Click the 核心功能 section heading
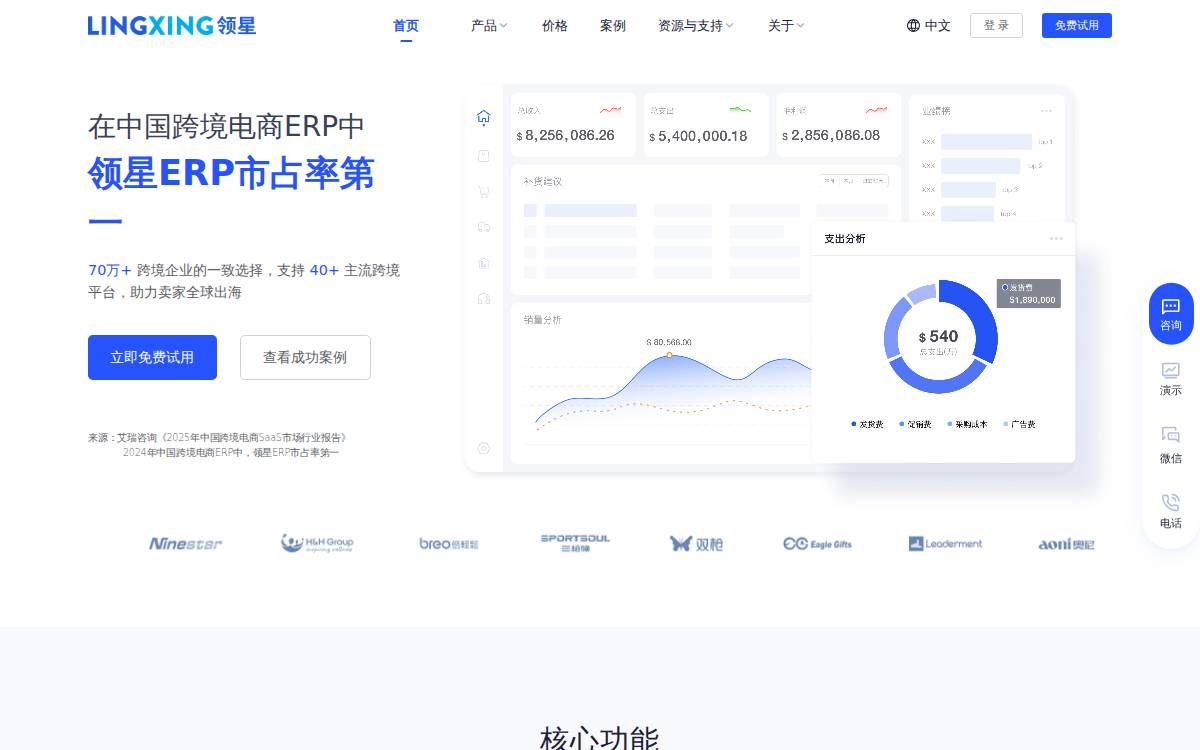The height and width of the screenshot is (750, 1200). point(599,738)
